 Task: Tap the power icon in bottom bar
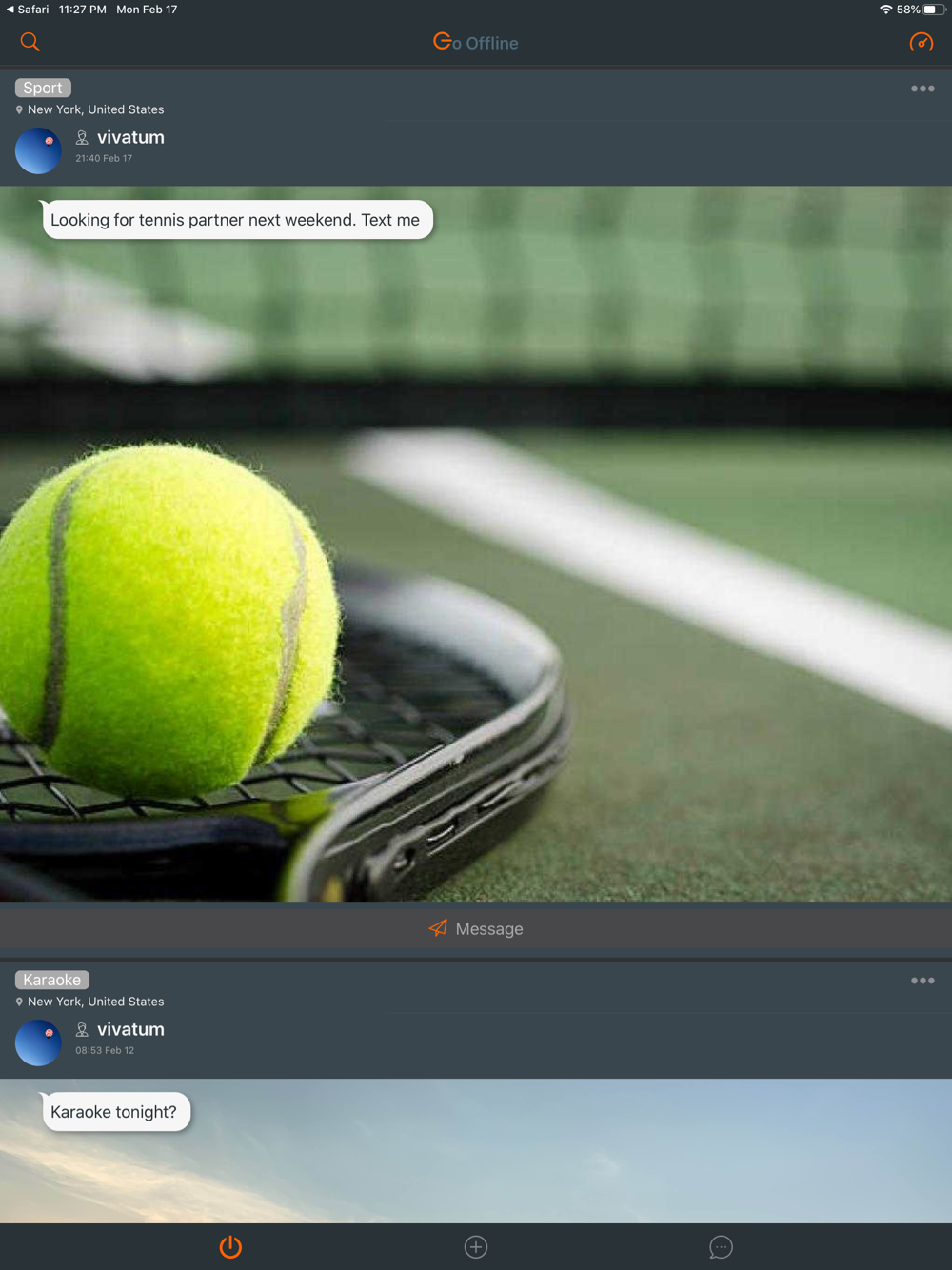[x=230, y=1246]
